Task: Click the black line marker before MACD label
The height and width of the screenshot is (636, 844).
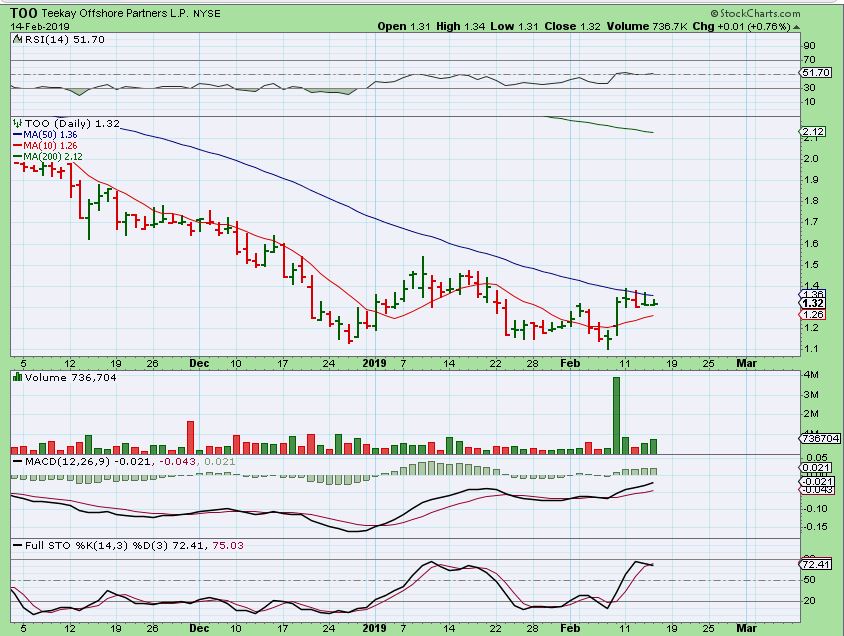Action: (x=18, y=462)
